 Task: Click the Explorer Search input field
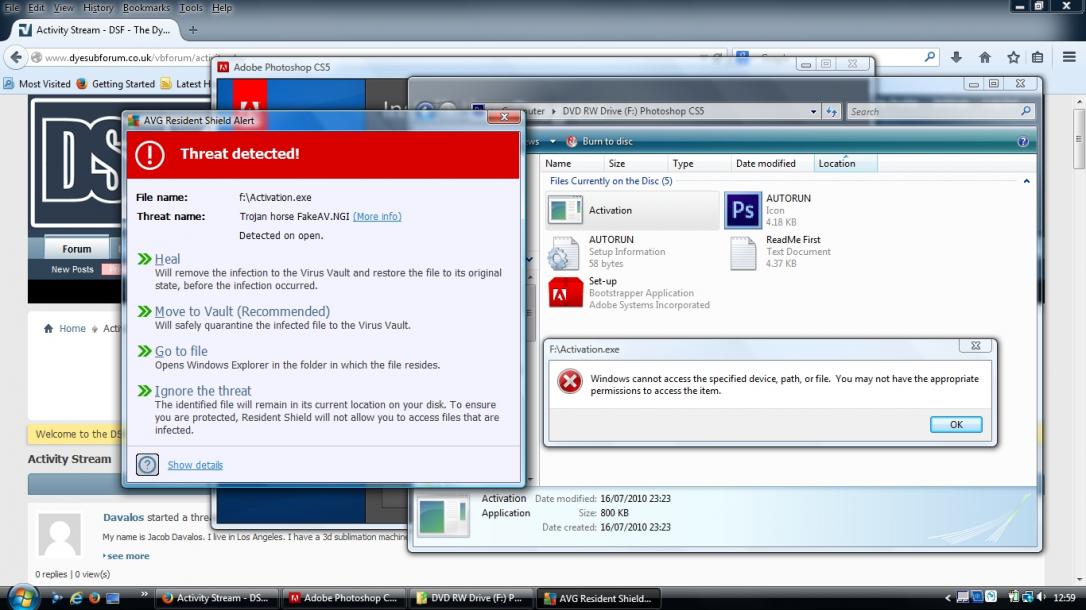(x=940, y=111)
